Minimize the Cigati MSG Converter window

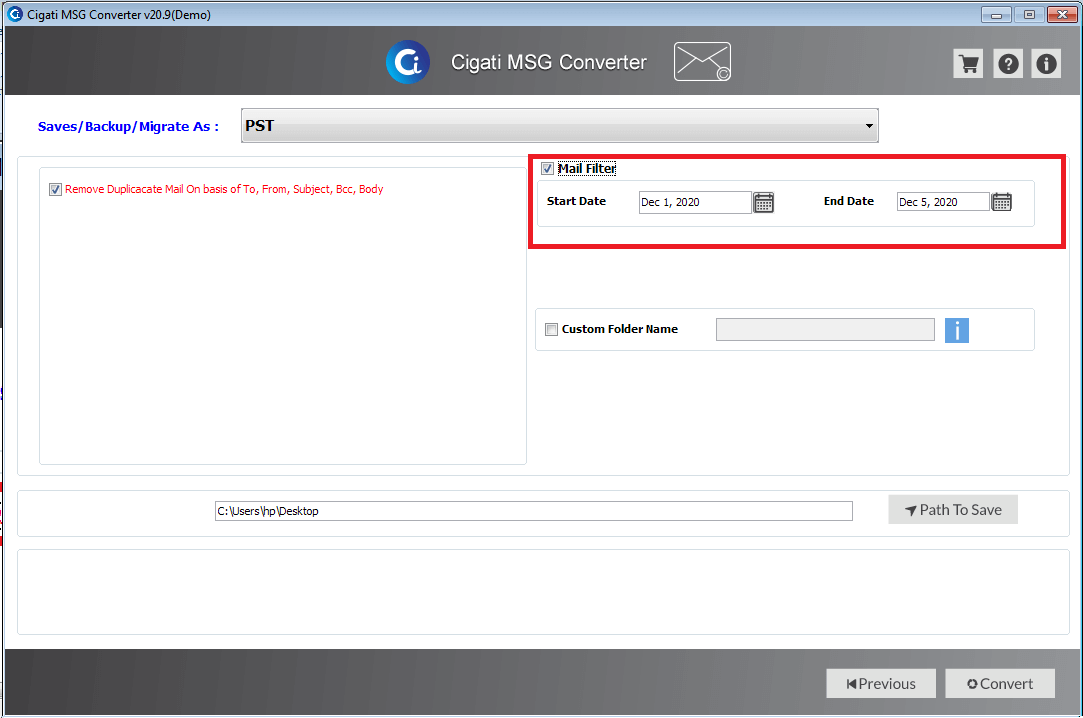[x=996, y=14]
